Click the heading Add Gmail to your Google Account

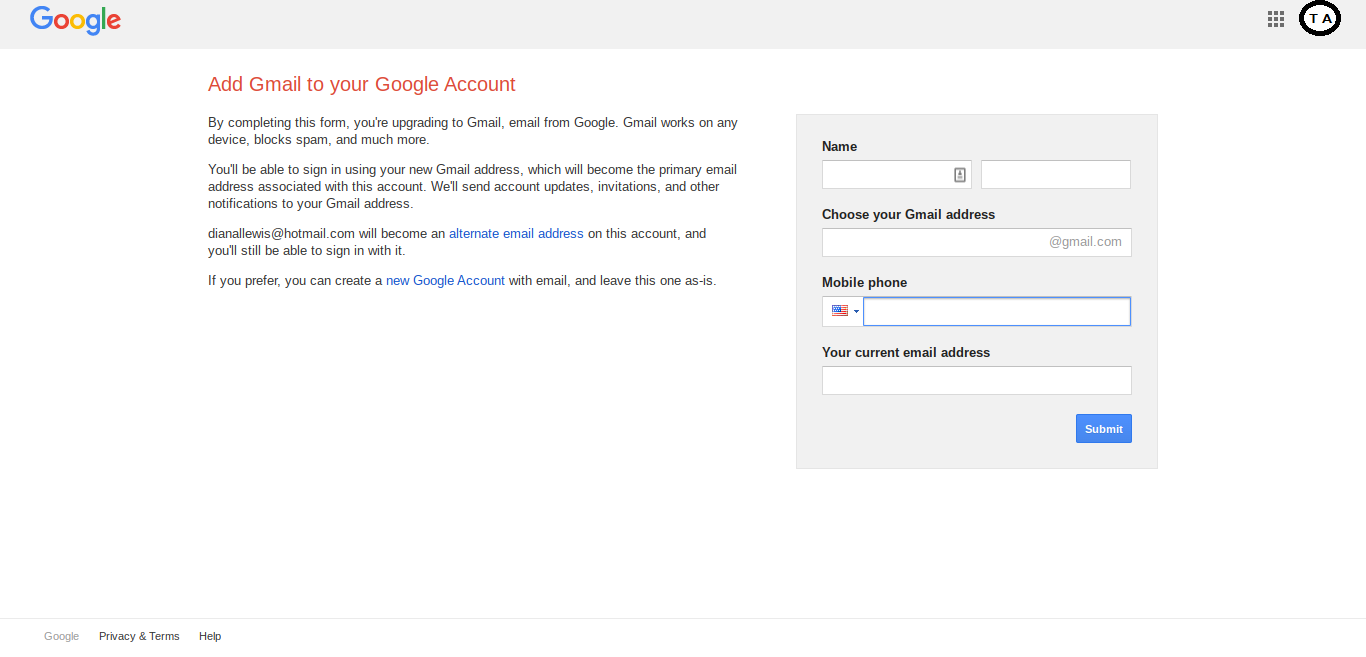point(362,85)
